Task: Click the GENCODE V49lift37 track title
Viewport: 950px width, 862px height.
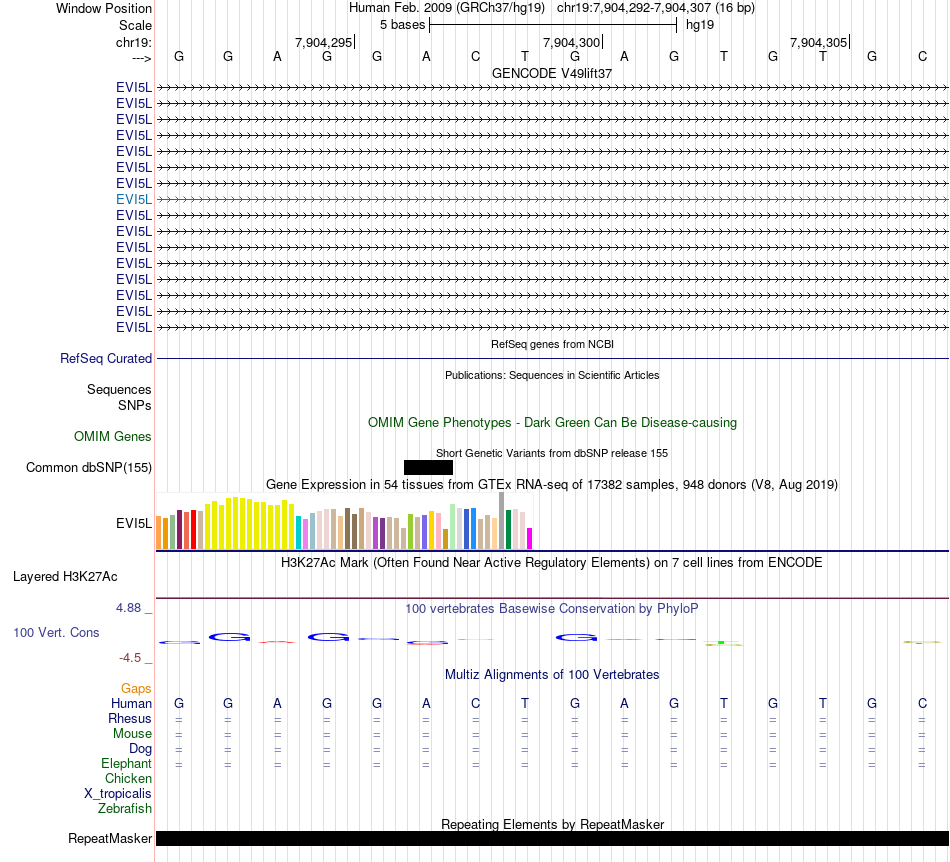Action: click(552, 73)
